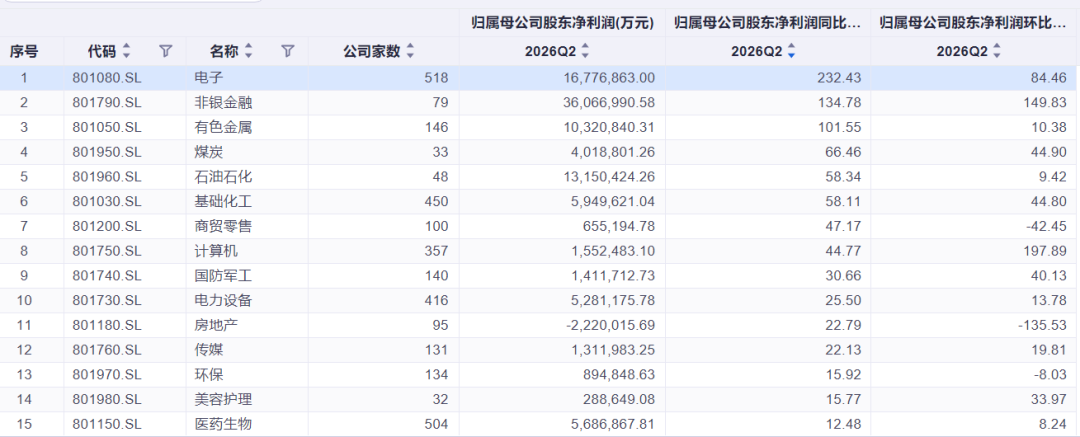The height and width of the screenshot is (437, 1080).
Task: Select code 801180.SL
Action: click(107, 325)
